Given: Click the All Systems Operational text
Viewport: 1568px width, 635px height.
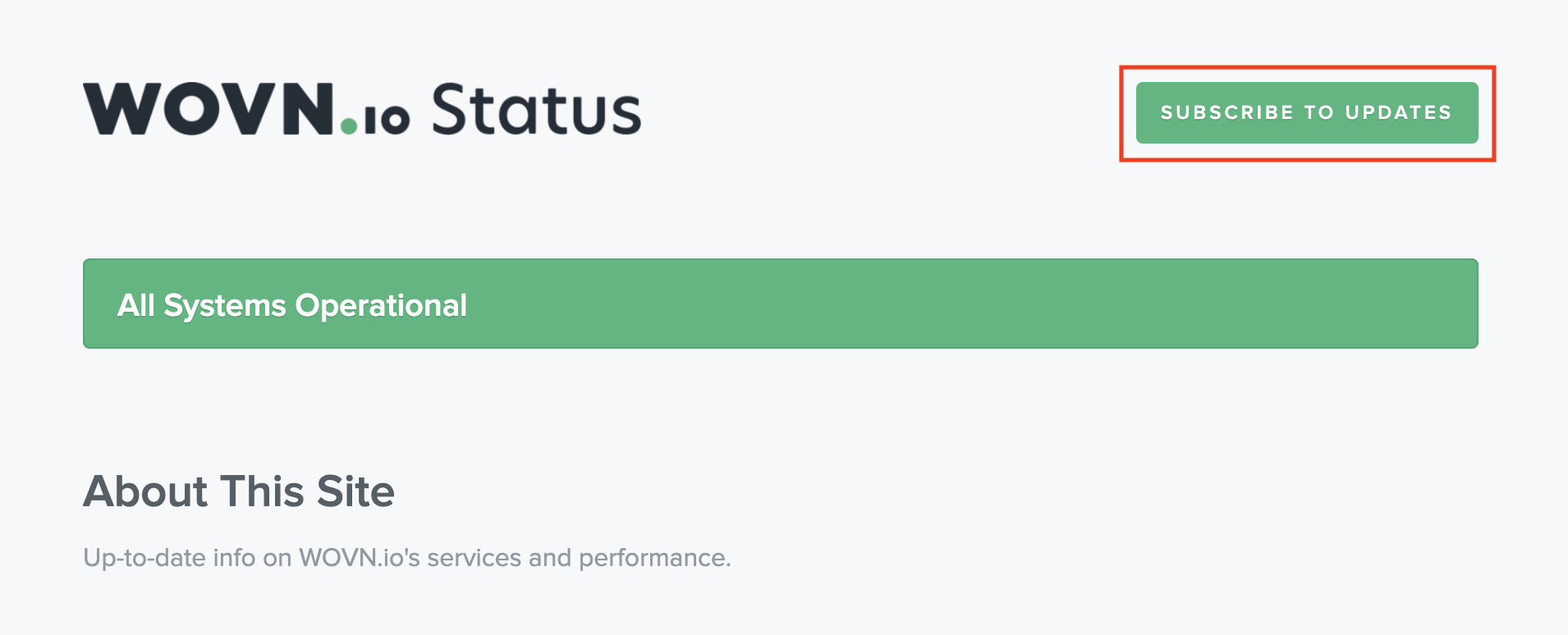Looking at the screenshot, I should click(x=291, y=305).
